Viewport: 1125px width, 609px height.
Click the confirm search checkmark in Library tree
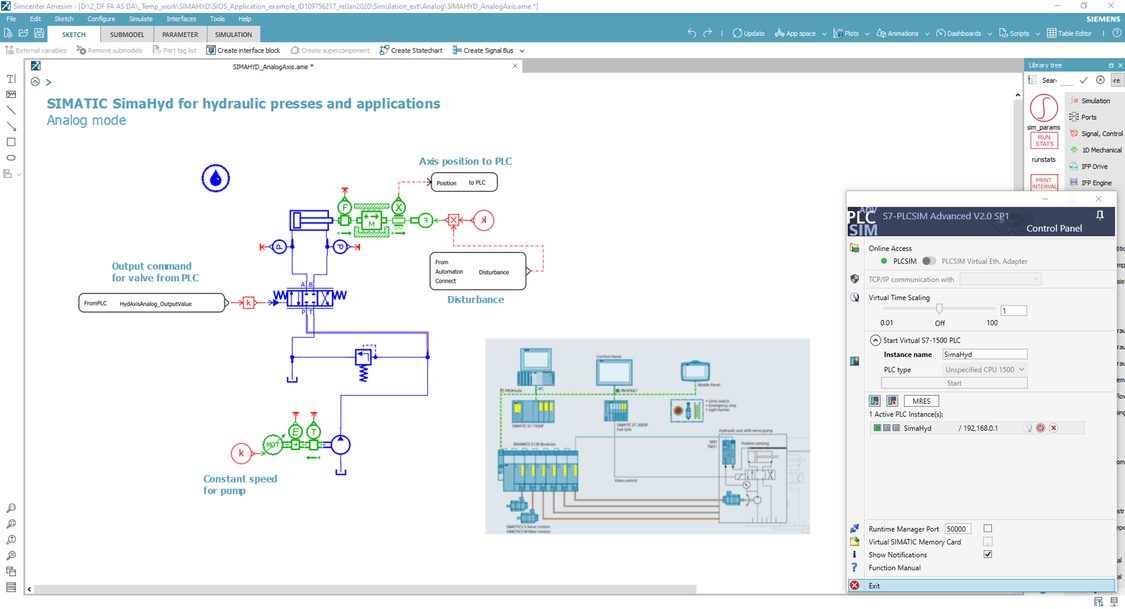1083,80
